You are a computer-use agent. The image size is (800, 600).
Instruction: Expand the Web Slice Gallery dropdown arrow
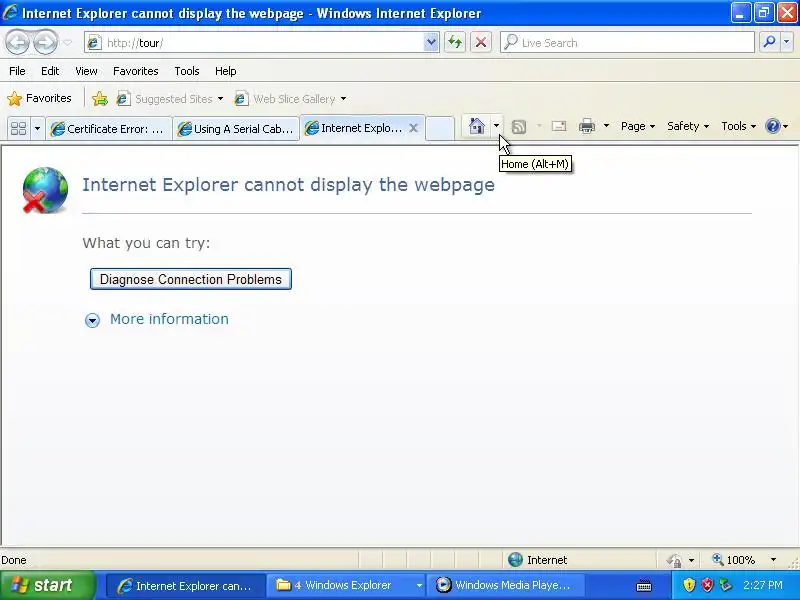point(343,99)
